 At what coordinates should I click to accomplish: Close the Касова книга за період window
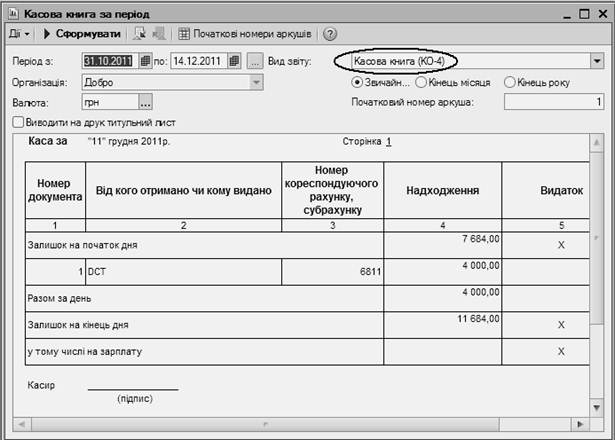click(603, 14)
